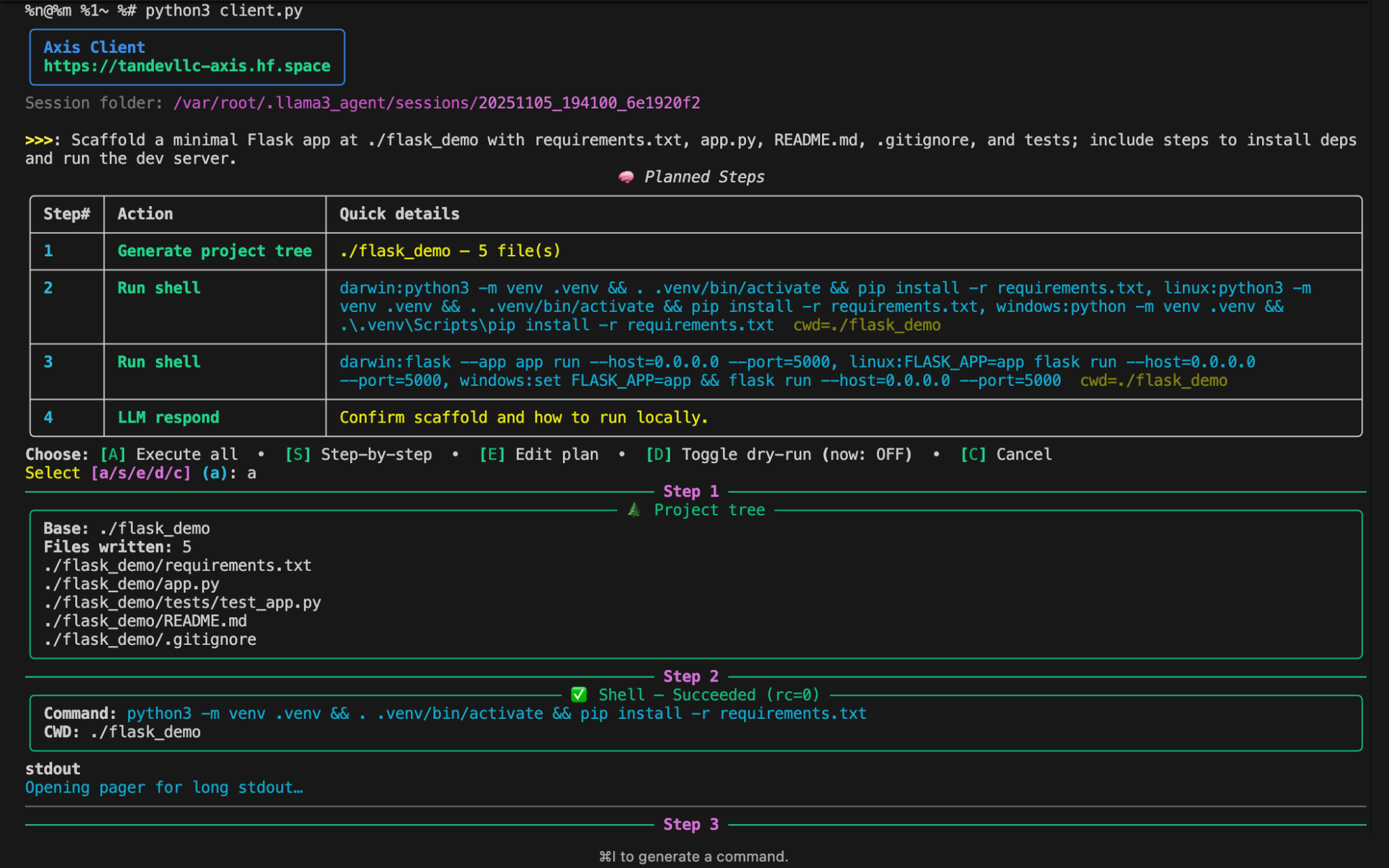Click the green checkmark for Shell Succeeded
This screenshot has height=868, width=1389.
(x=579, y=694)
